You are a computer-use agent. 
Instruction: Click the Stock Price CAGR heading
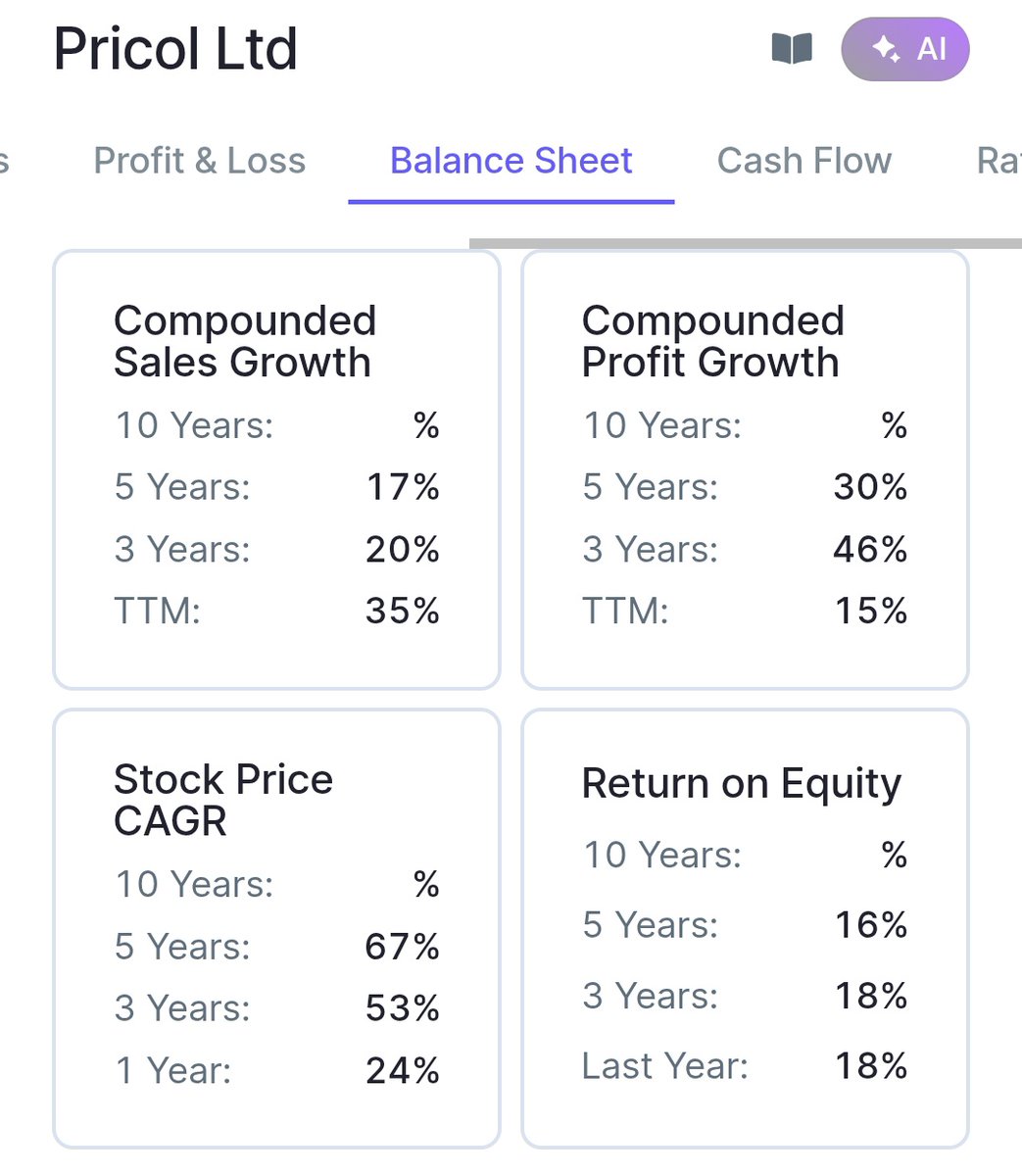[223, 800]
